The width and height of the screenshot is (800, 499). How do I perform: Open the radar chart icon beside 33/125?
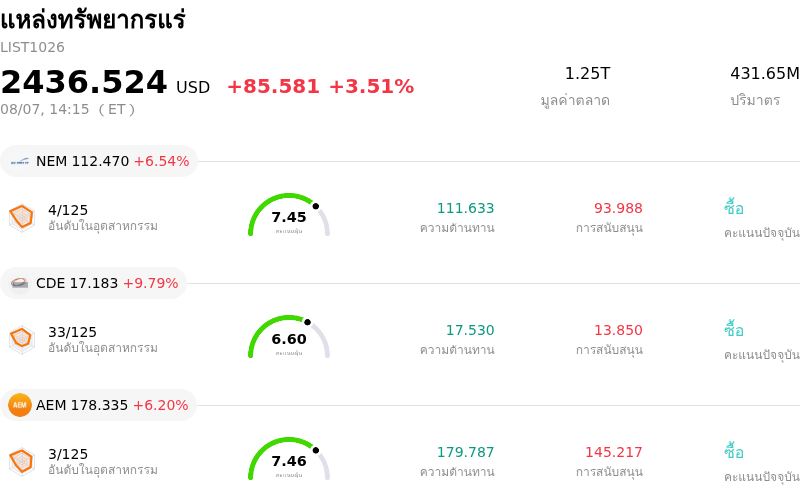(x=22, y=340)
